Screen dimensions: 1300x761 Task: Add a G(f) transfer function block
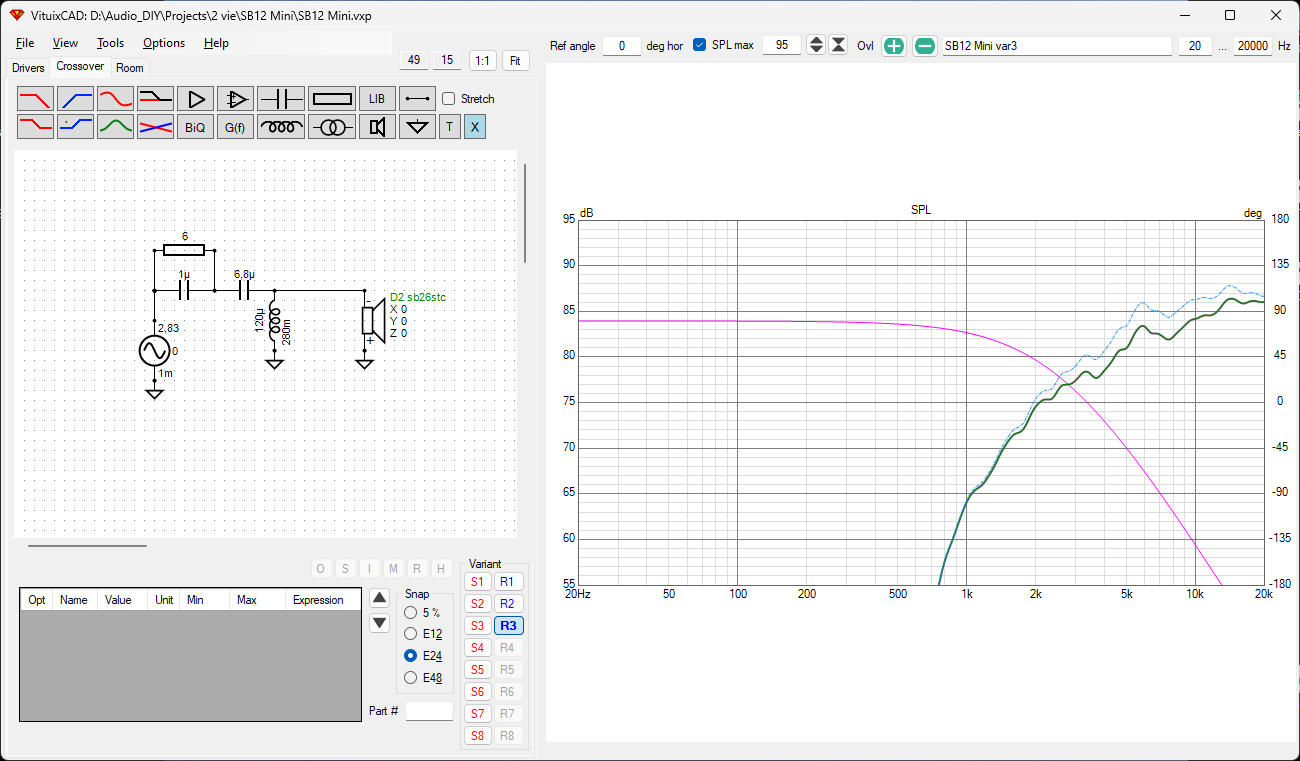(x=236, y=127)
